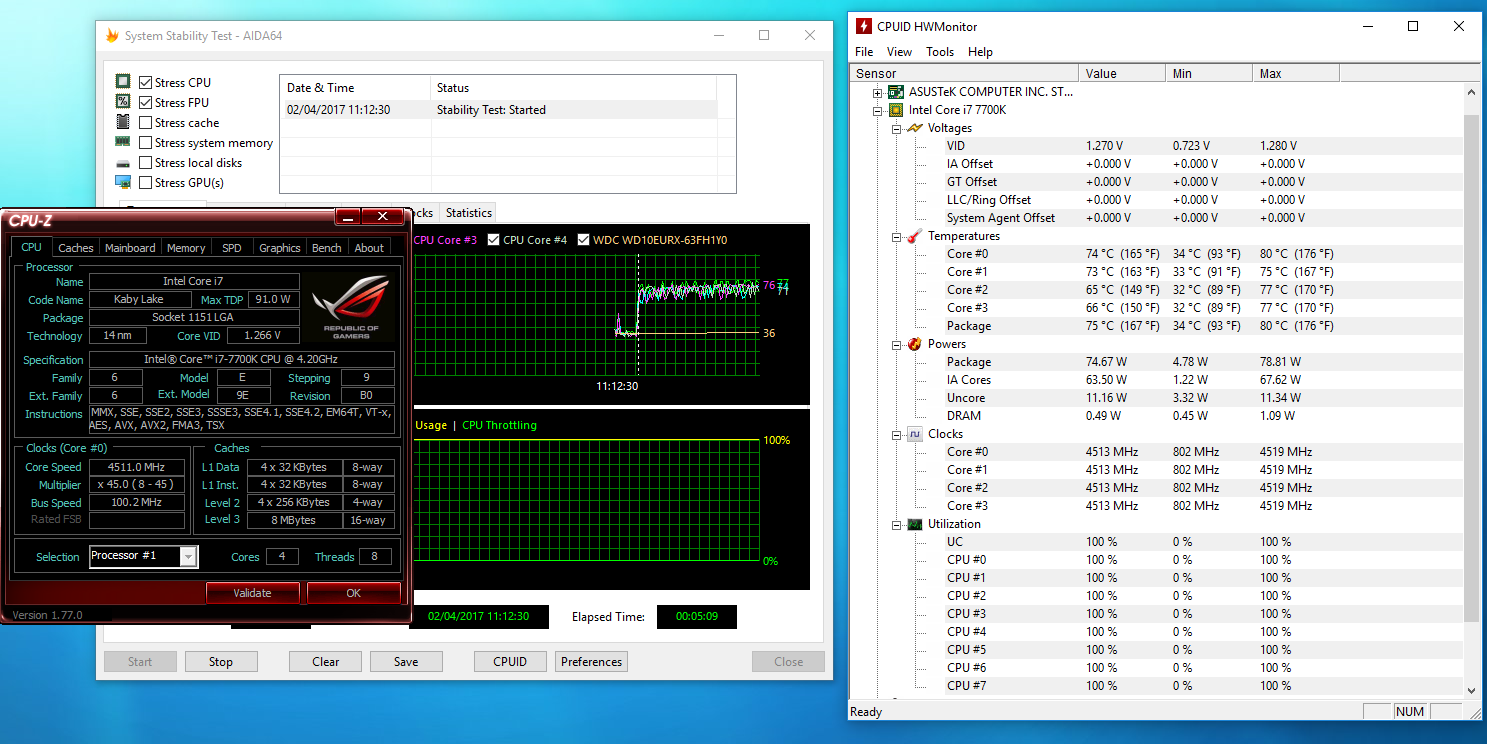Screen dimensions: 1487x744
Task: Click the monitor icon beside Stress GPU(s)
Action: [123, 182]
